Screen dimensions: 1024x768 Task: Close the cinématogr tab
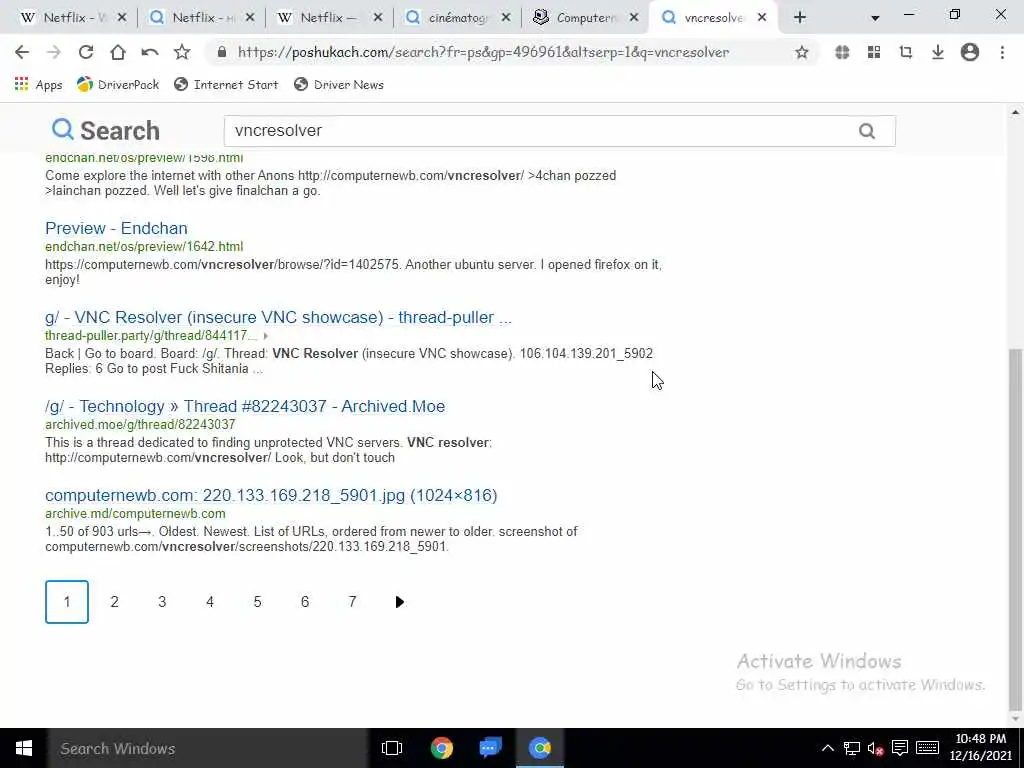[505, 18]
